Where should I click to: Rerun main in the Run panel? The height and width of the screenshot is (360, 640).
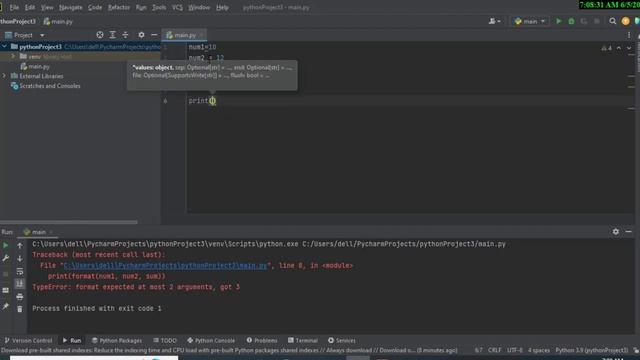[6, 246]
